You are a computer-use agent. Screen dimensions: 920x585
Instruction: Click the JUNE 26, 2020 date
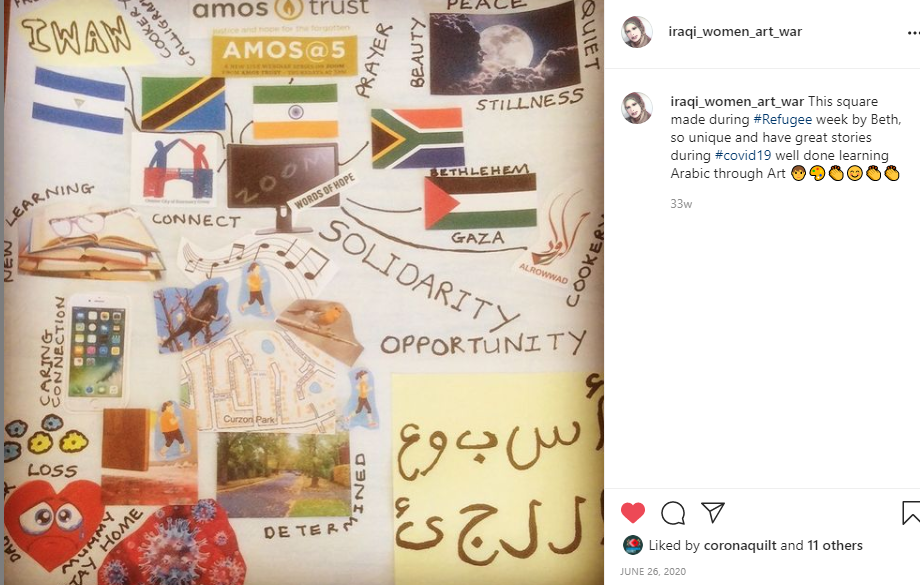click(652, 572)
